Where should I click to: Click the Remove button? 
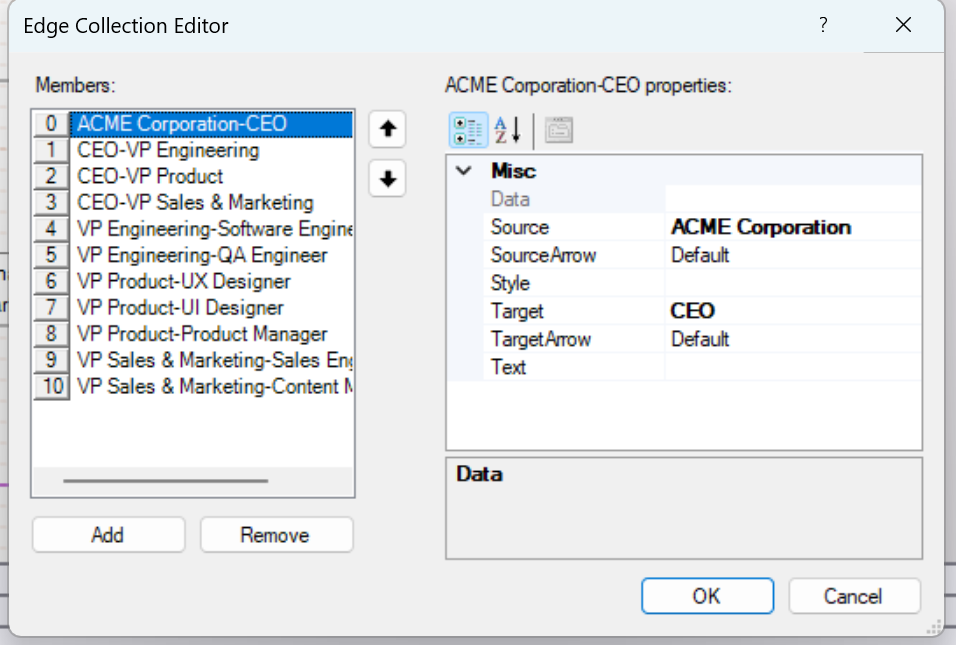276,535
